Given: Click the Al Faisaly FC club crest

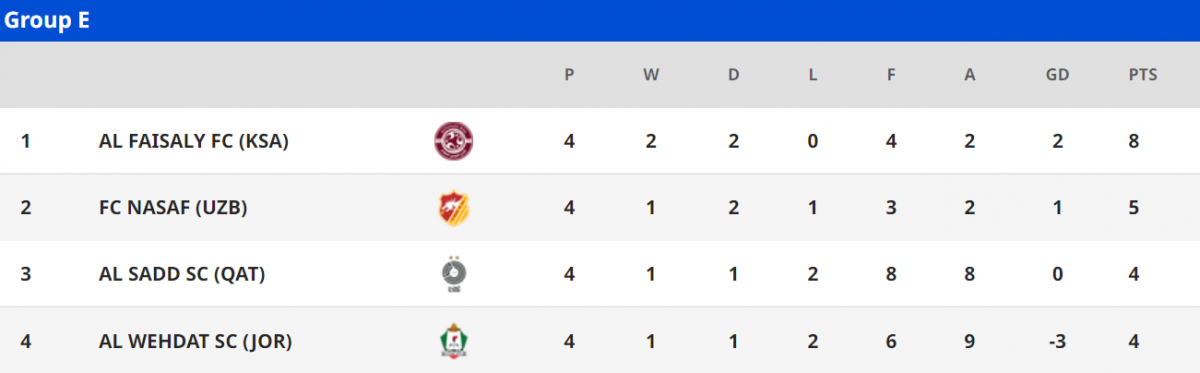Looking at the screenshot, I should 454,141.
